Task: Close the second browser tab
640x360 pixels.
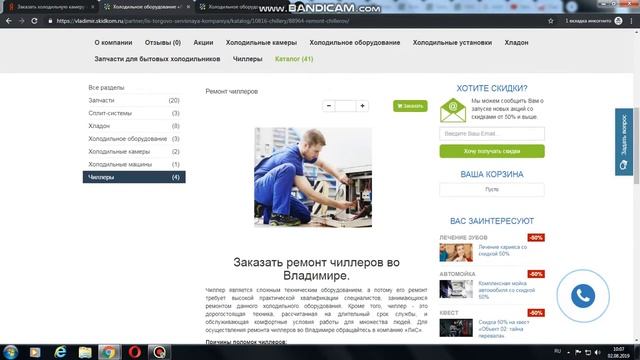Action: (188, 7)
